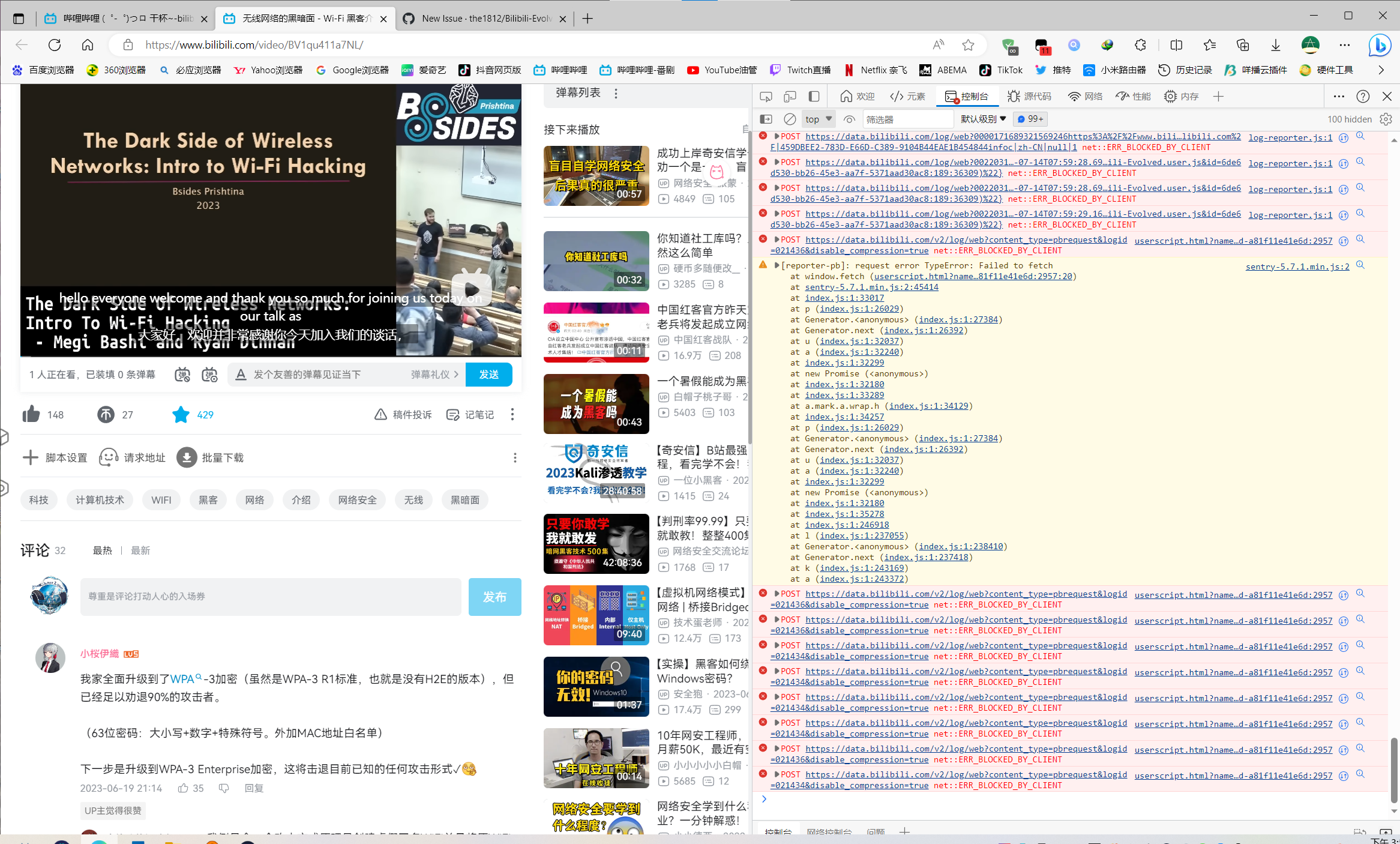Open the top frame selector dropdown

818,119
